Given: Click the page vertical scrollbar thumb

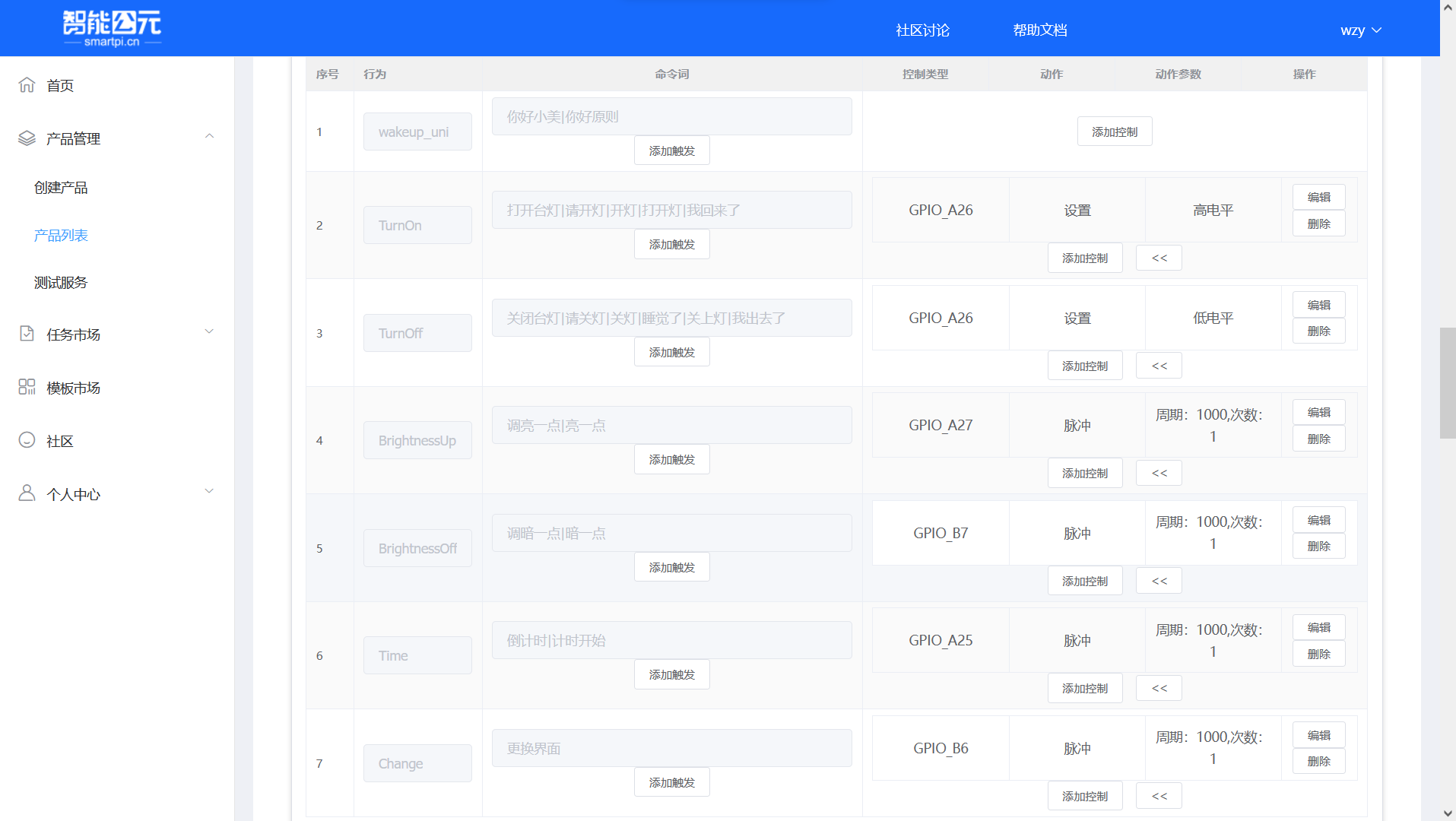Looking at the screenshot, I should pos(1448,383).
